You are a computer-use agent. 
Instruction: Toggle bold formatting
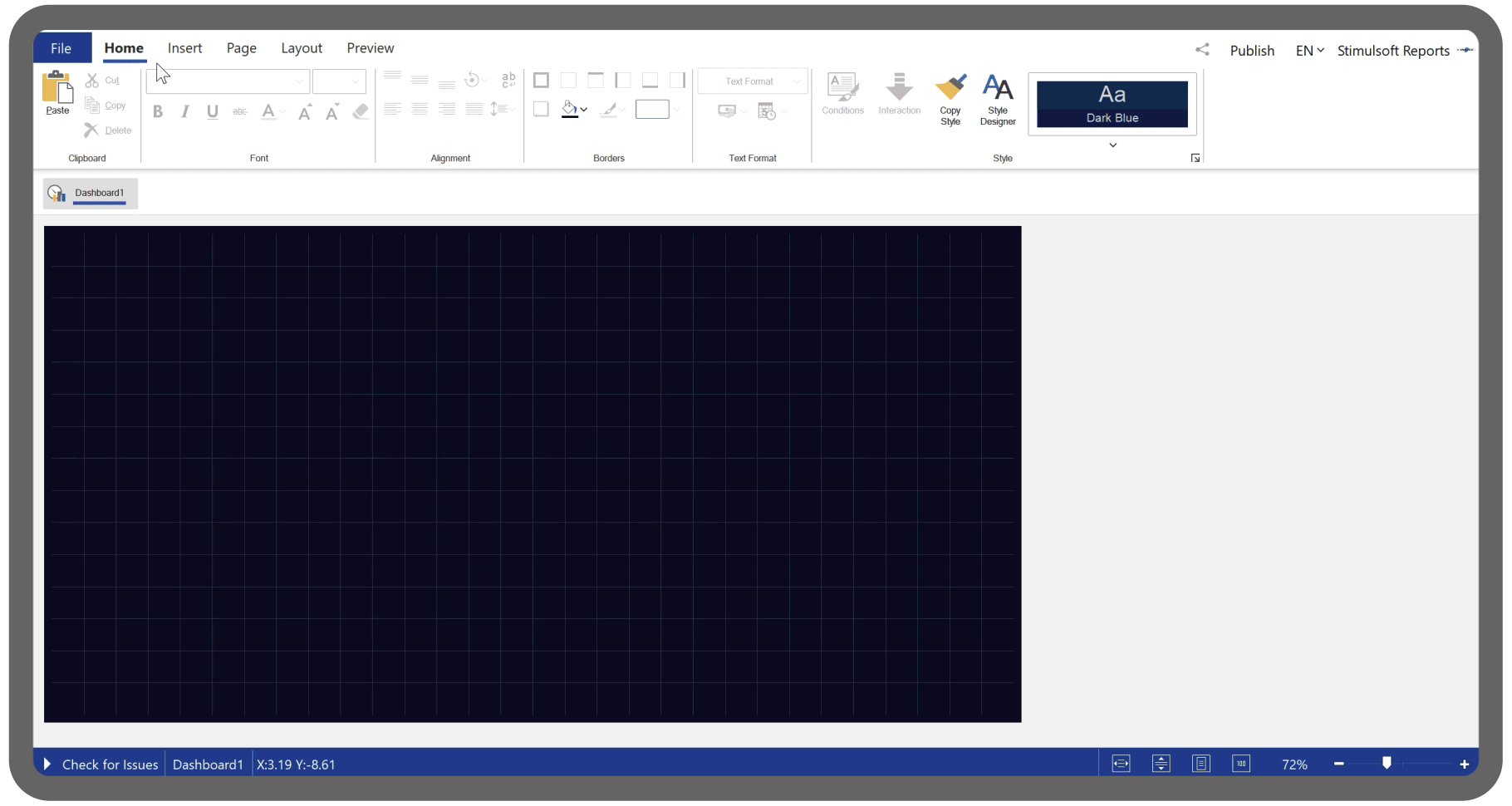(158, 111)
